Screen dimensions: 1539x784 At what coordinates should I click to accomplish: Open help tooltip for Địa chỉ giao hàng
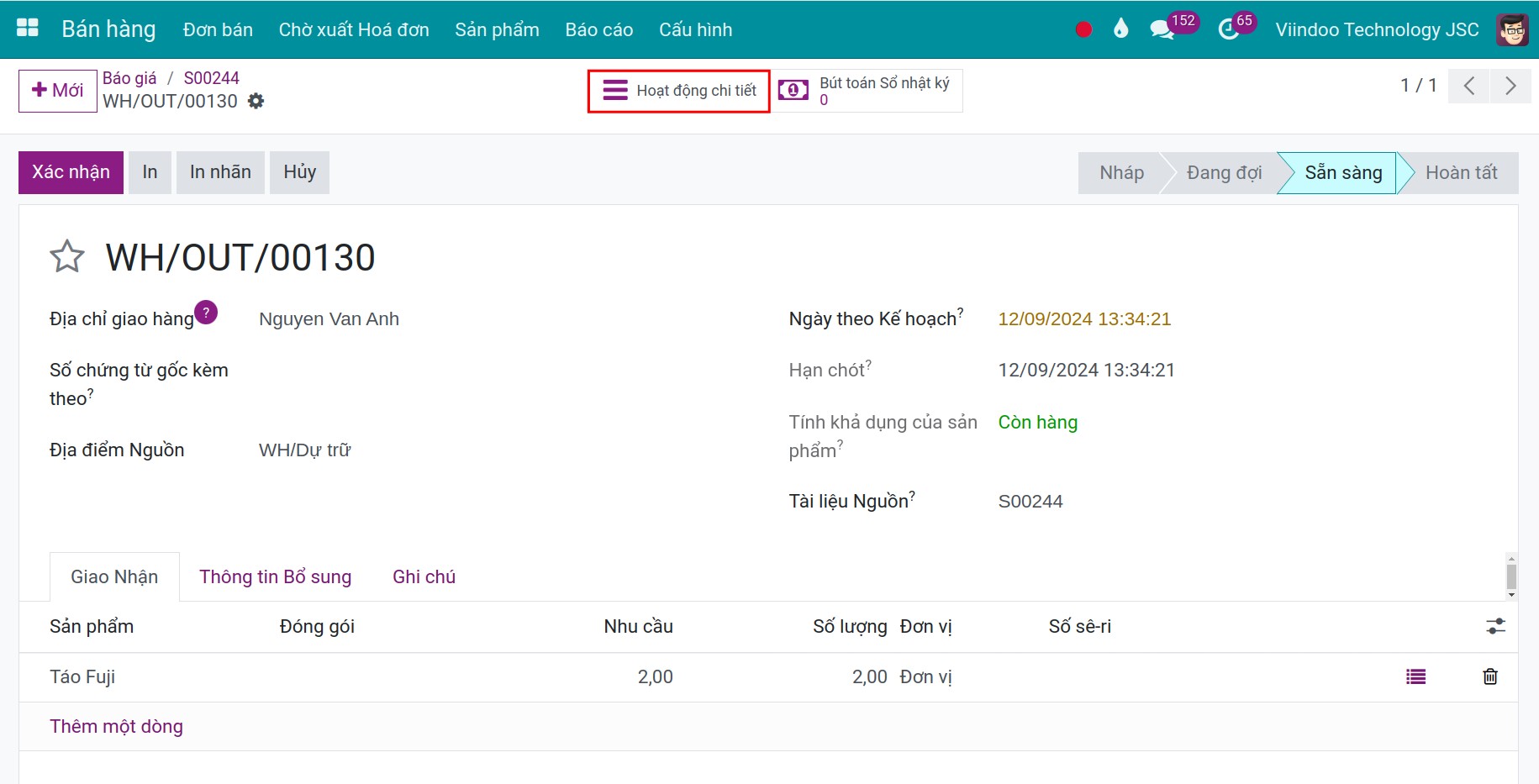206,313
